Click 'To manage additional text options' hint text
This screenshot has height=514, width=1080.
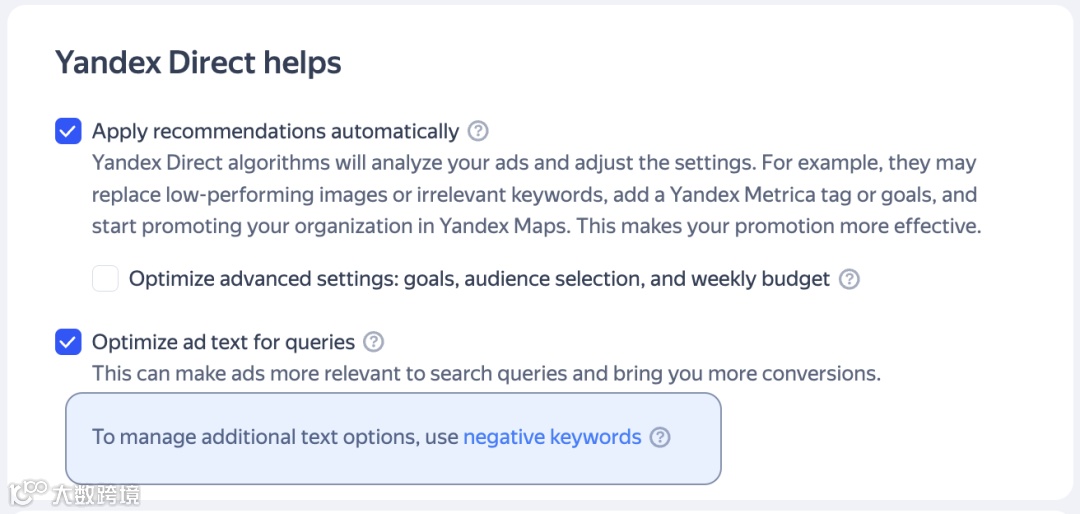pos(275,437)
